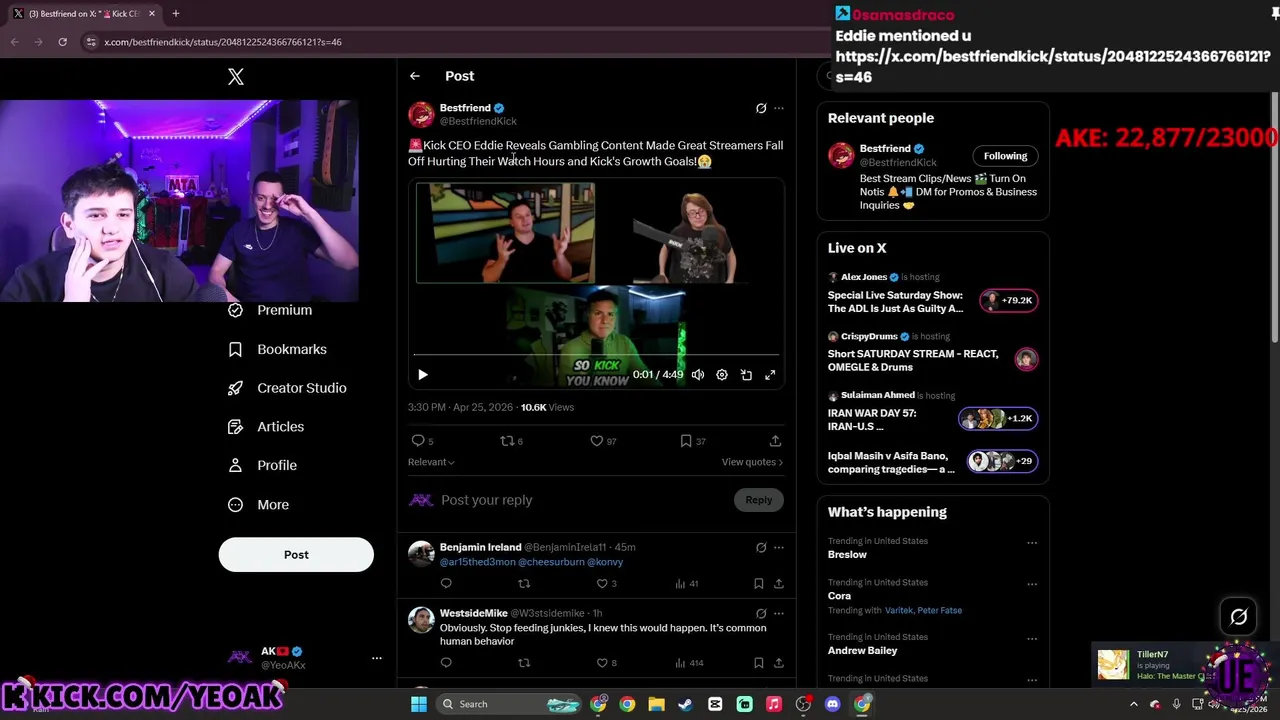Expand the More menu in sidebar
Viewport: 1280px width, 720px height.
click(259, 505)
